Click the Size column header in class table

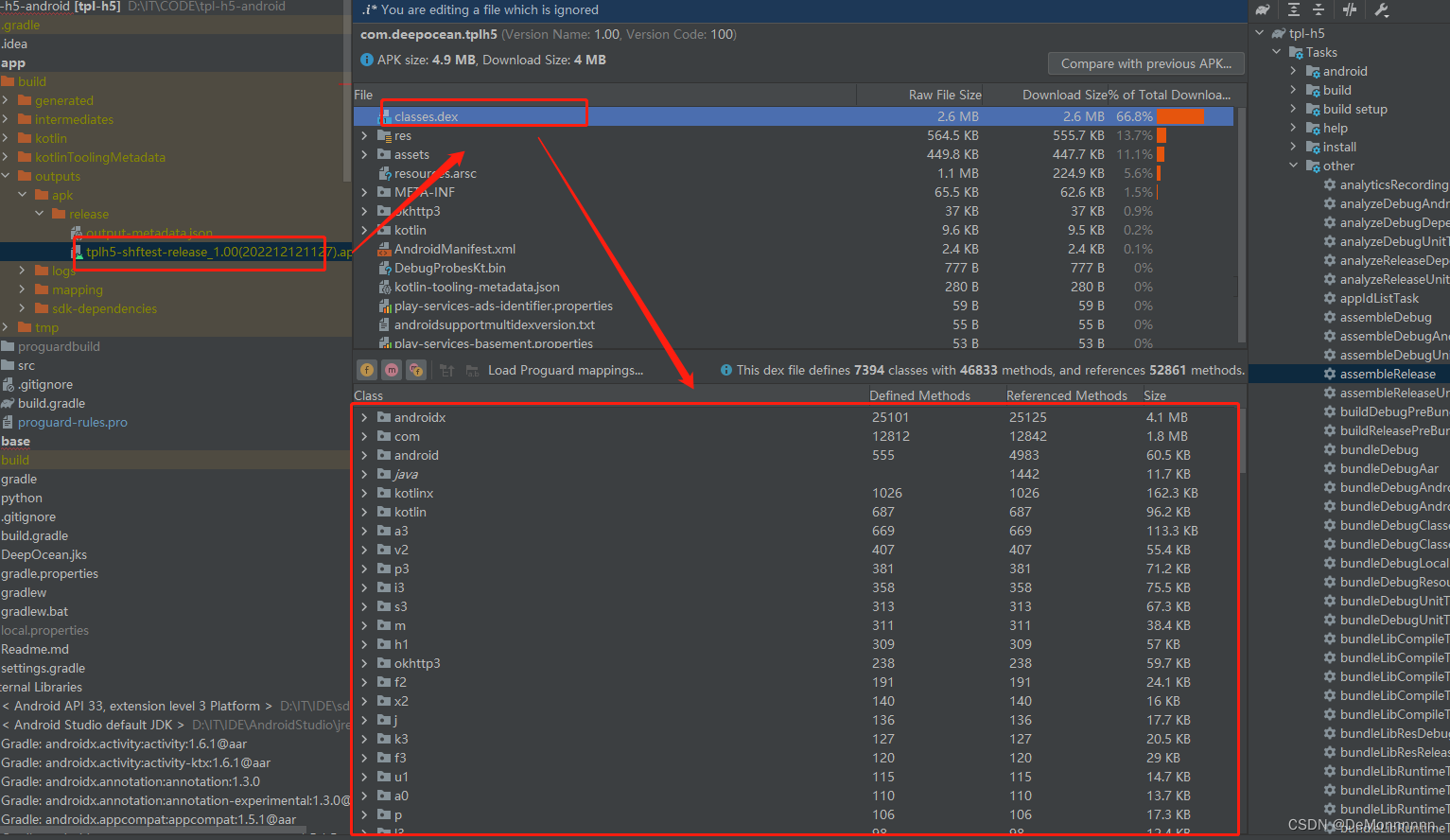coord(1155,395)
